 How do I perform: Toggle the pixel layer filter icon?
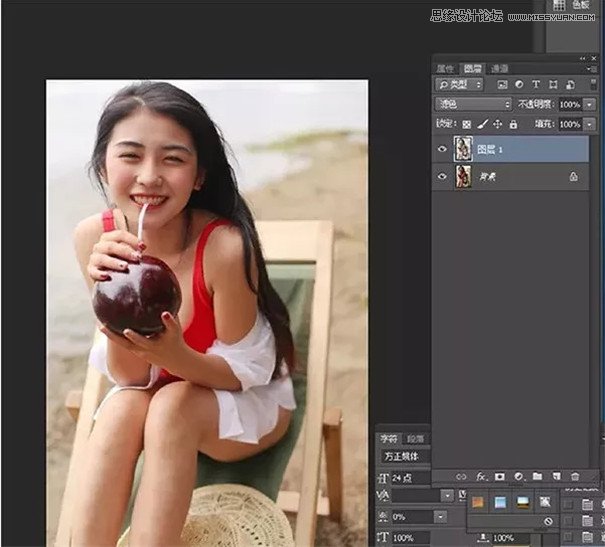tap(502, 84)
